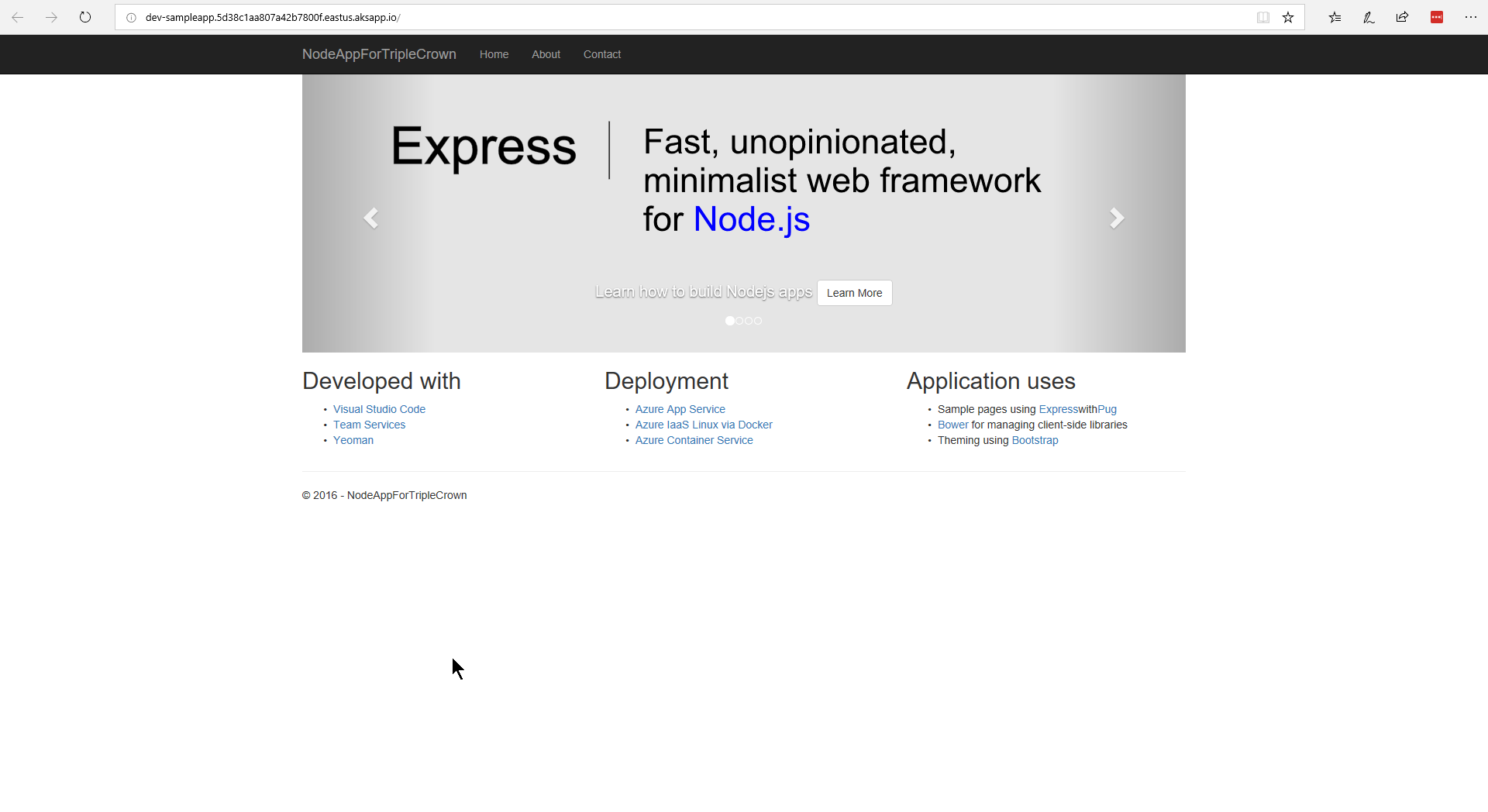Image resolution: width=1488 pixels, height=812 pixels.
Task: Follow the Bootstrap link
Action: click(x=1035, y=440)
